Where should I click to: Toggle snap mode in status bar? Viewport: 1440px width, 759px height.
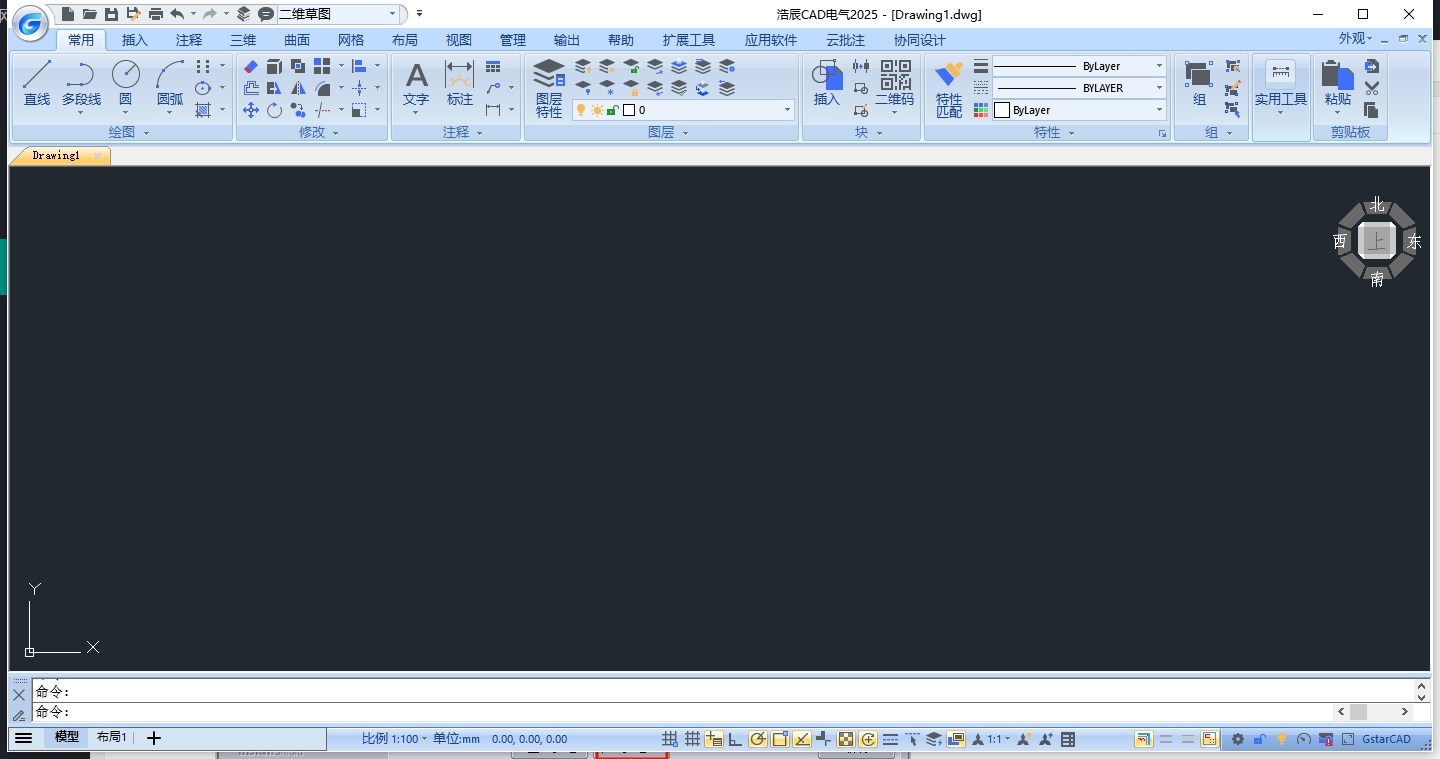click(670, 739)
